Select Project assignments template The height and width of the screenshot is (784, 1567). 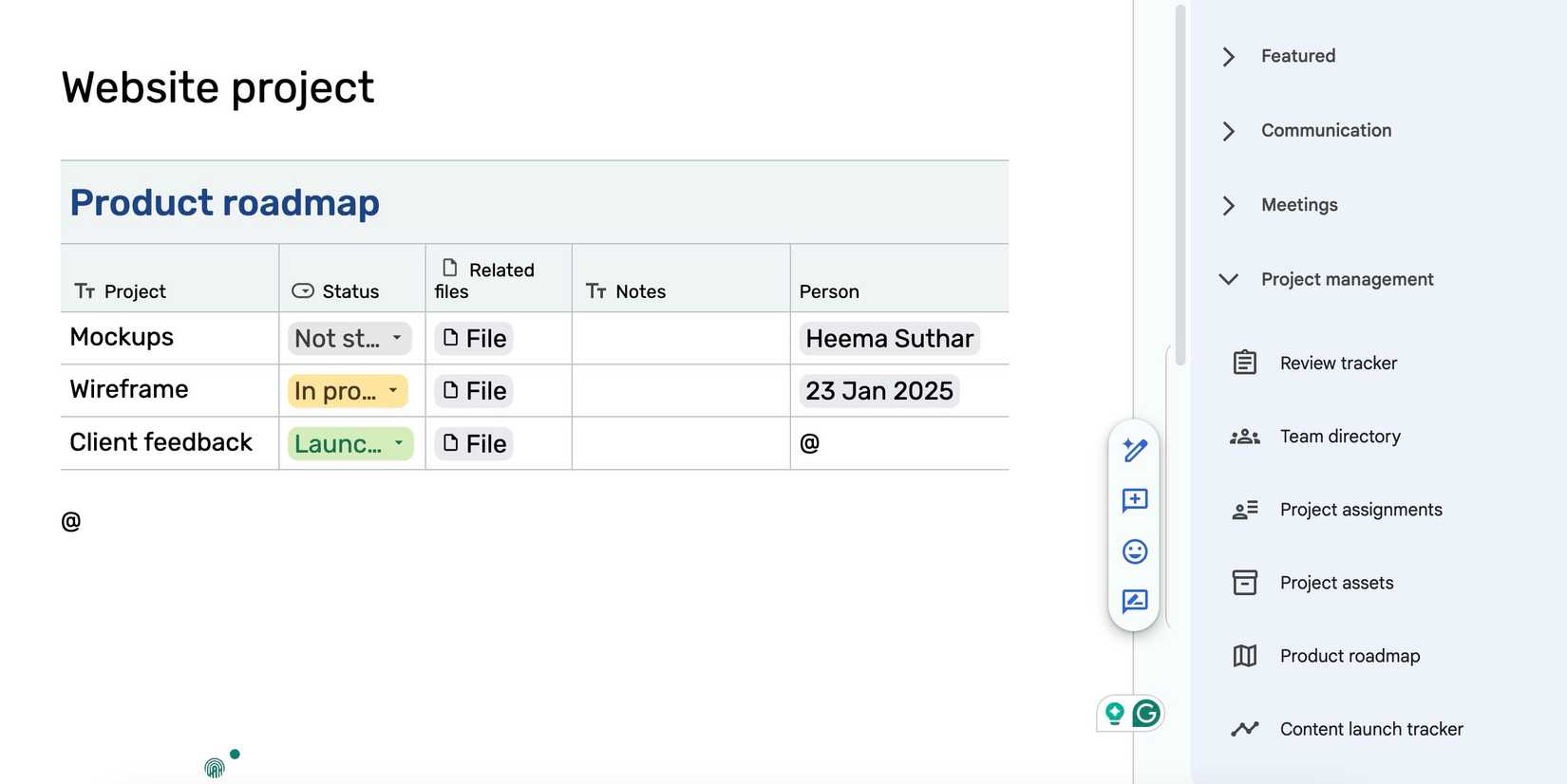[x=1360, y=510]
